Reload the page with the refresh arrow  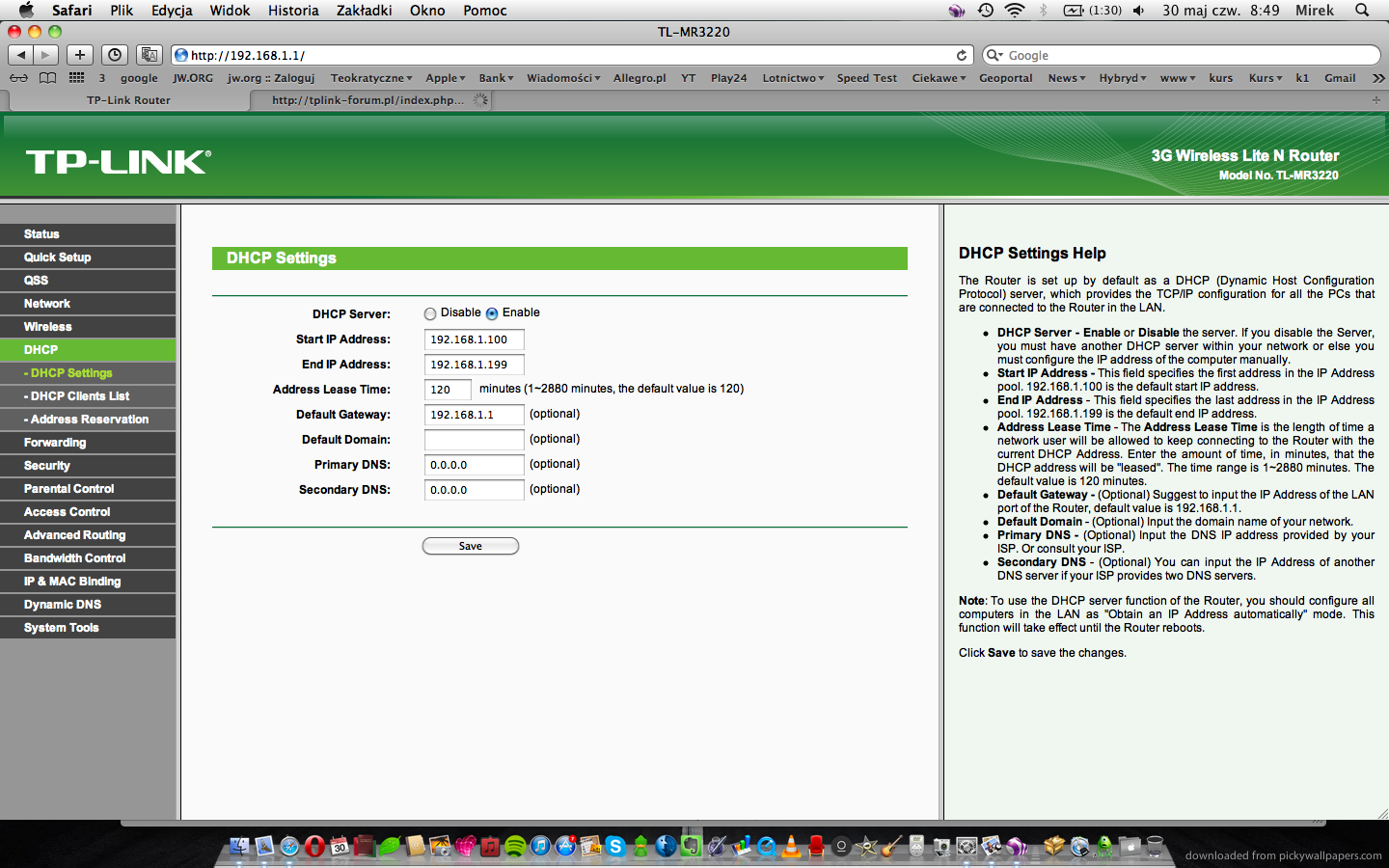coord(962,55)
